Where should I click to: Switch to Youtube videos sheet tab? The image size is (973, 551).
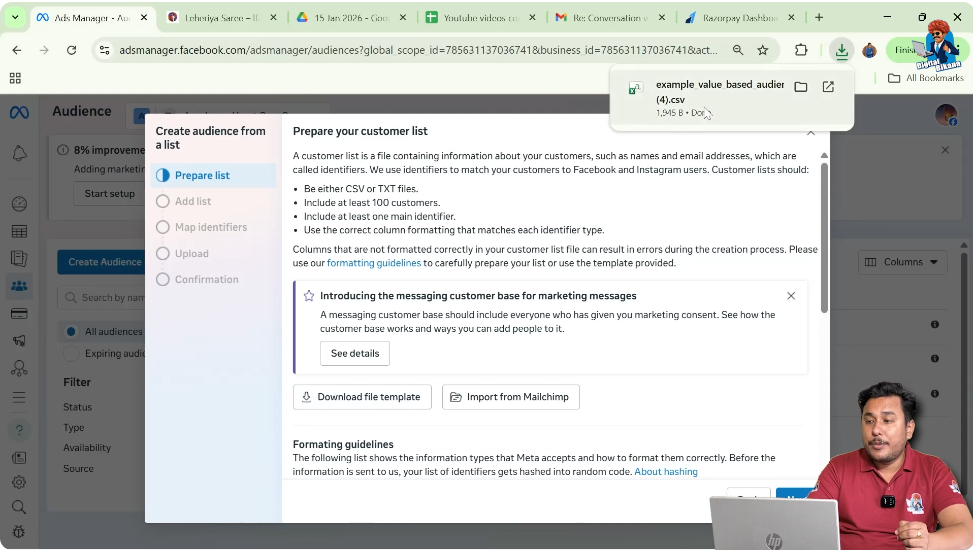(x=480, y=17)
